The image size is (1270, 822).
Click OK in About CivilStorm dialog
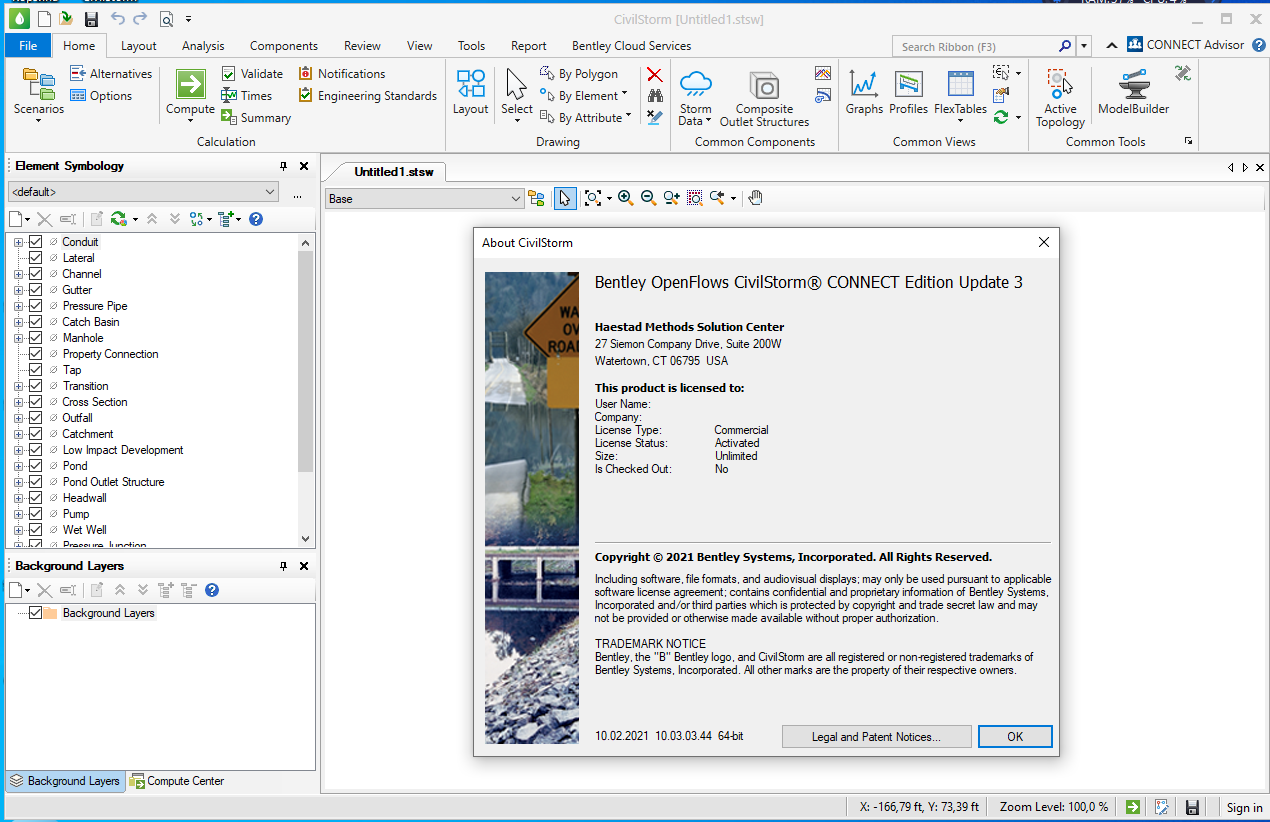1015,737
